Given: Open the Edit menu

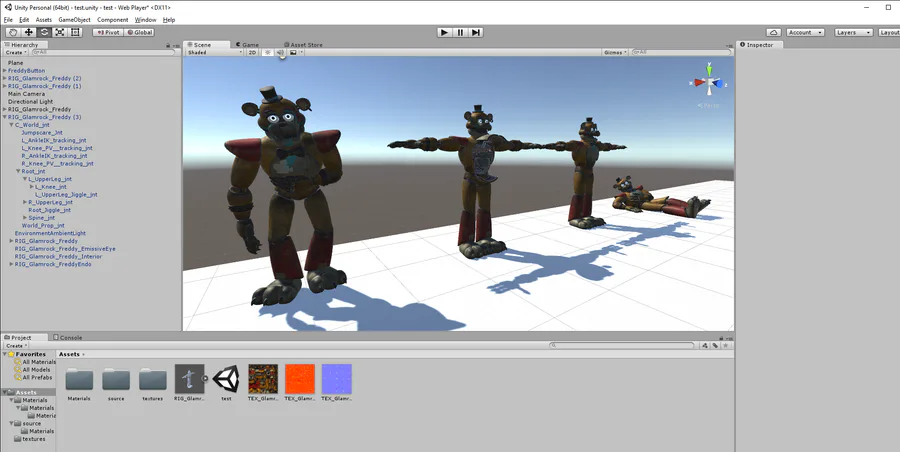Looking at the screenshot, I should [x=24, y=20].
